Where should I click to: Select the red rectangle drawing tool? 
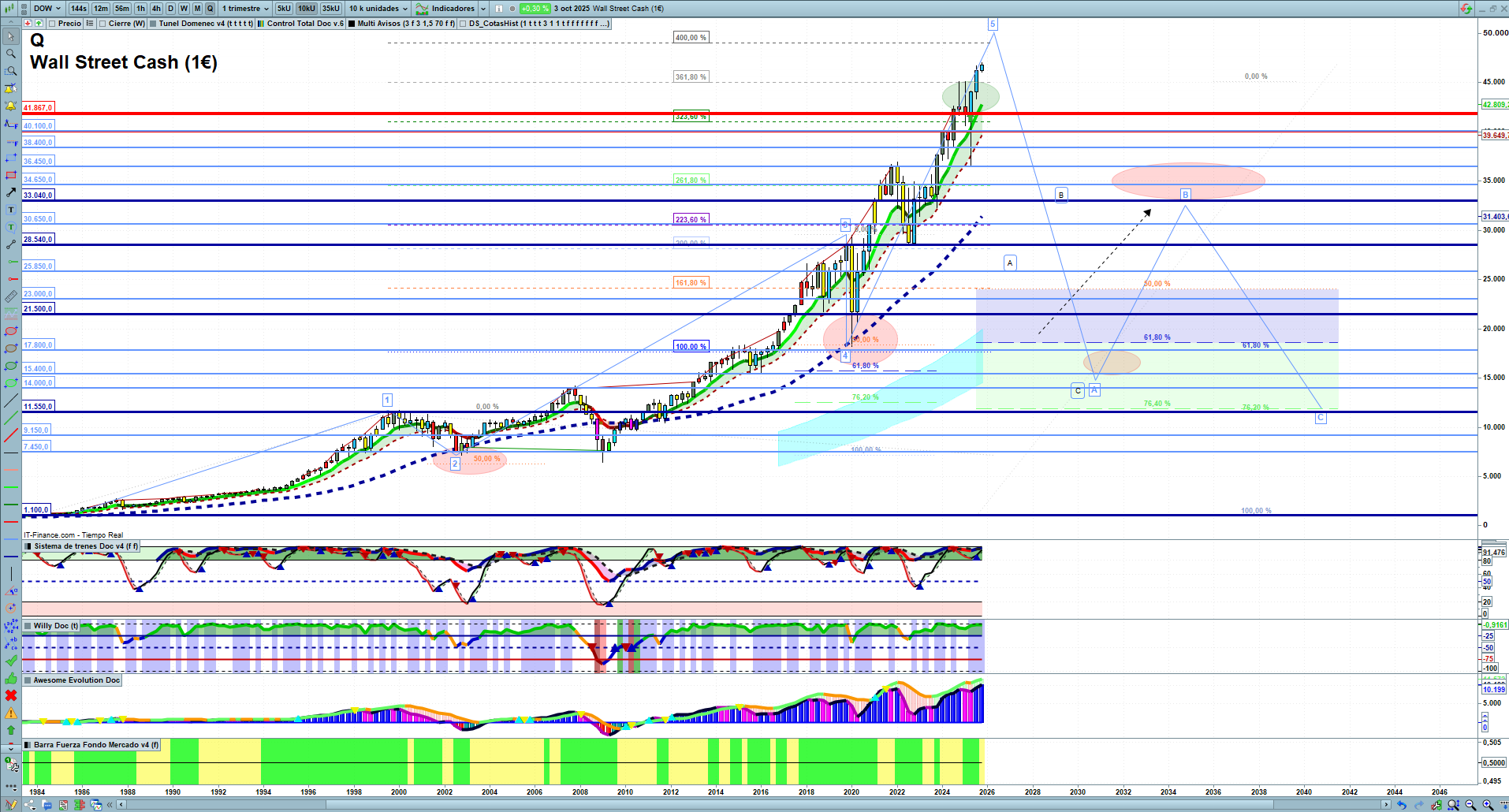point(11,175)
